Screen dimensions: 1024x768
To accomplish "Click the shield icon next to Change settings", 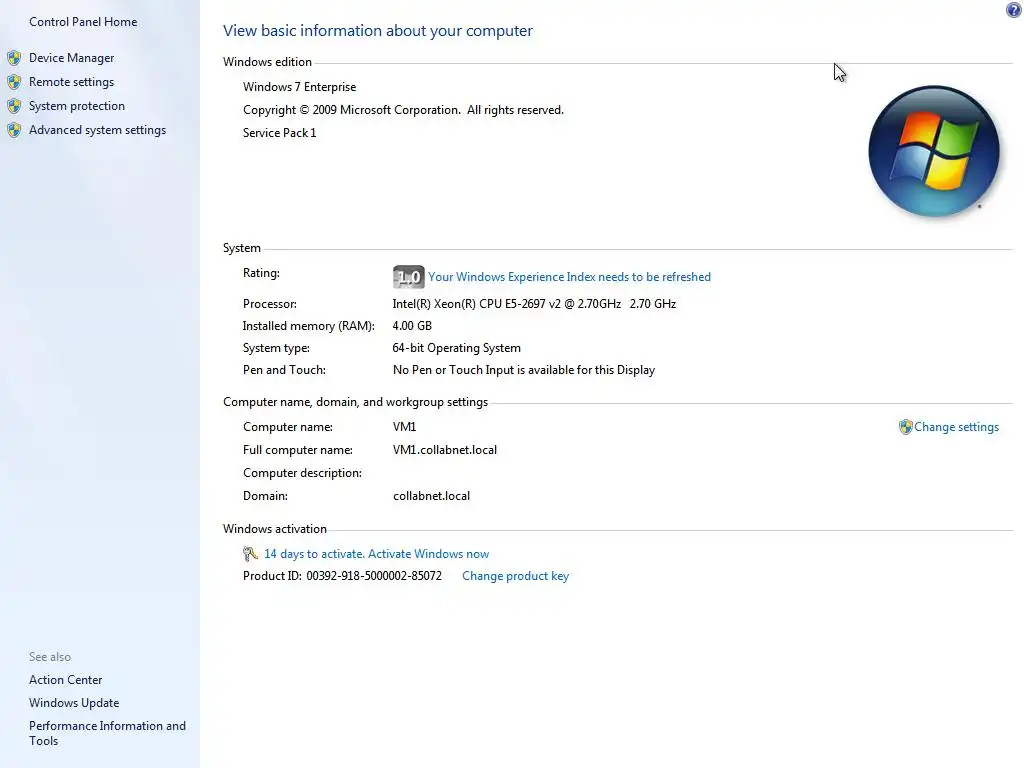I will 905,427.
